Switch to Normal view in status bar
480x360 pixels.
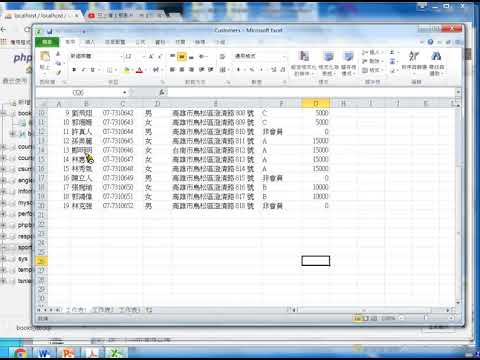pyautogui.click(x=357, y=318)
